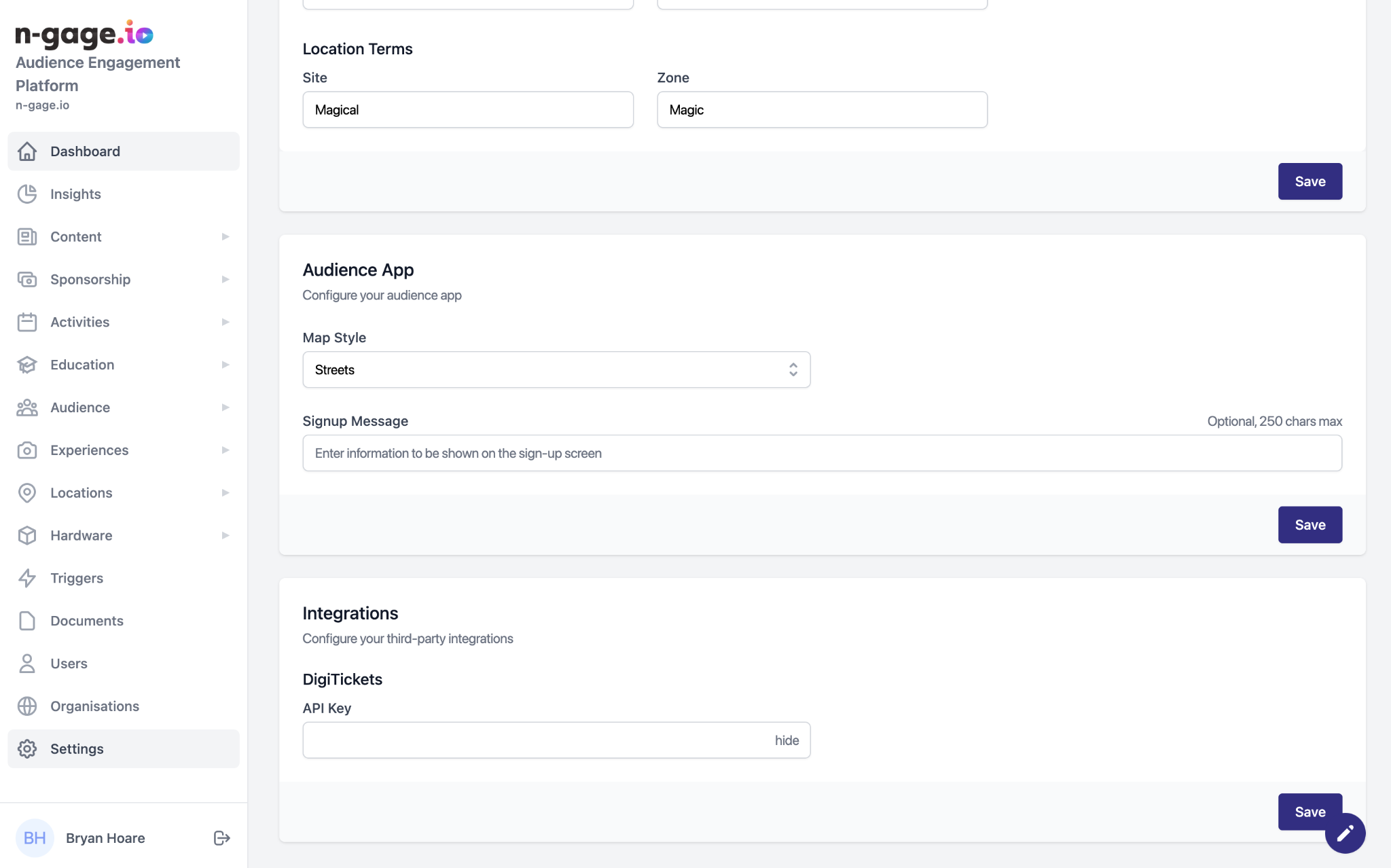
Task: Expand the Sponsorship submenu arrow
Action: 225,280
